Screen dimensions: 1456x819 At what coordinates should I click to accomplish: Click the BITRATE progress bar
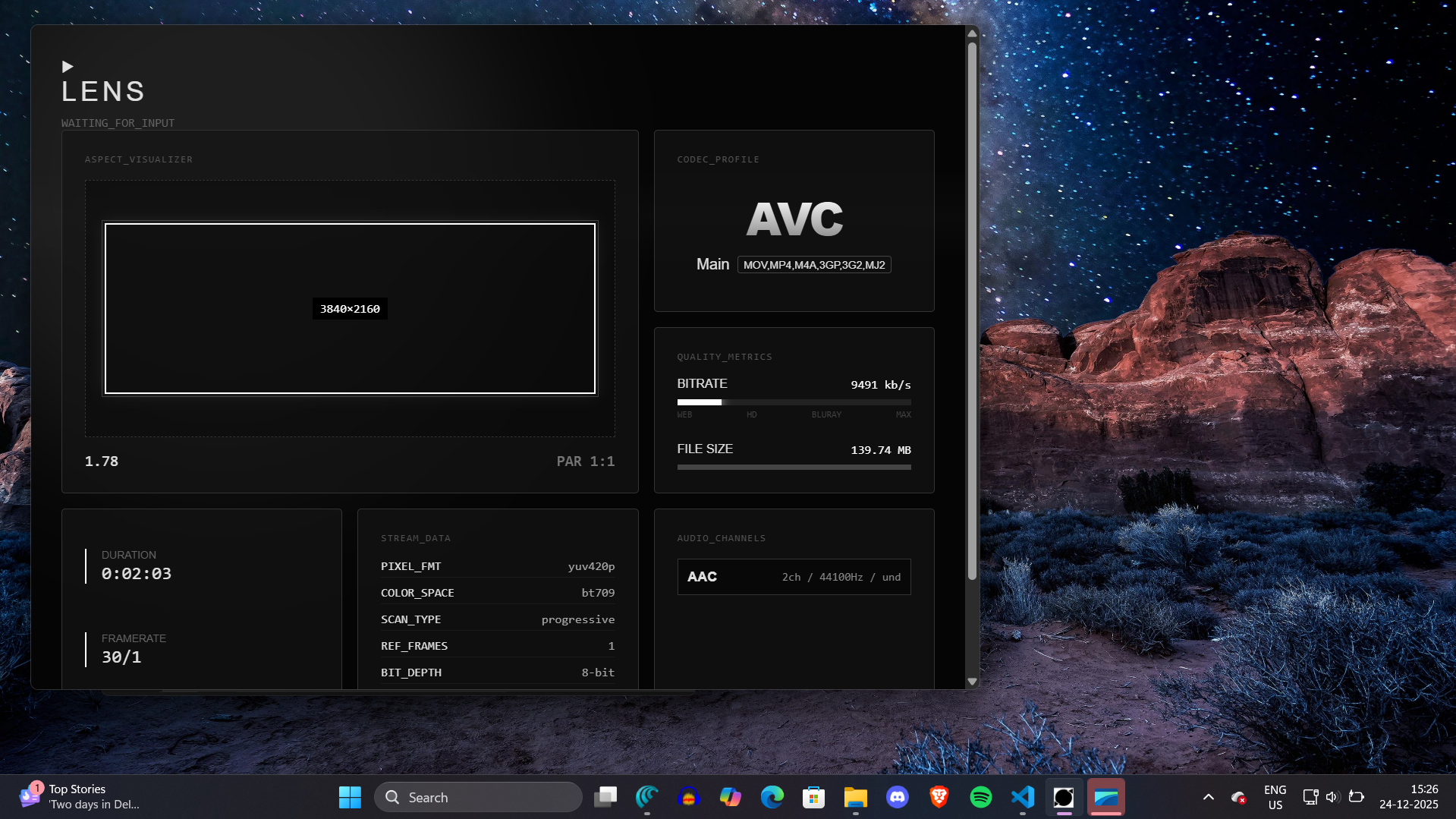click(x=794, y=402)
